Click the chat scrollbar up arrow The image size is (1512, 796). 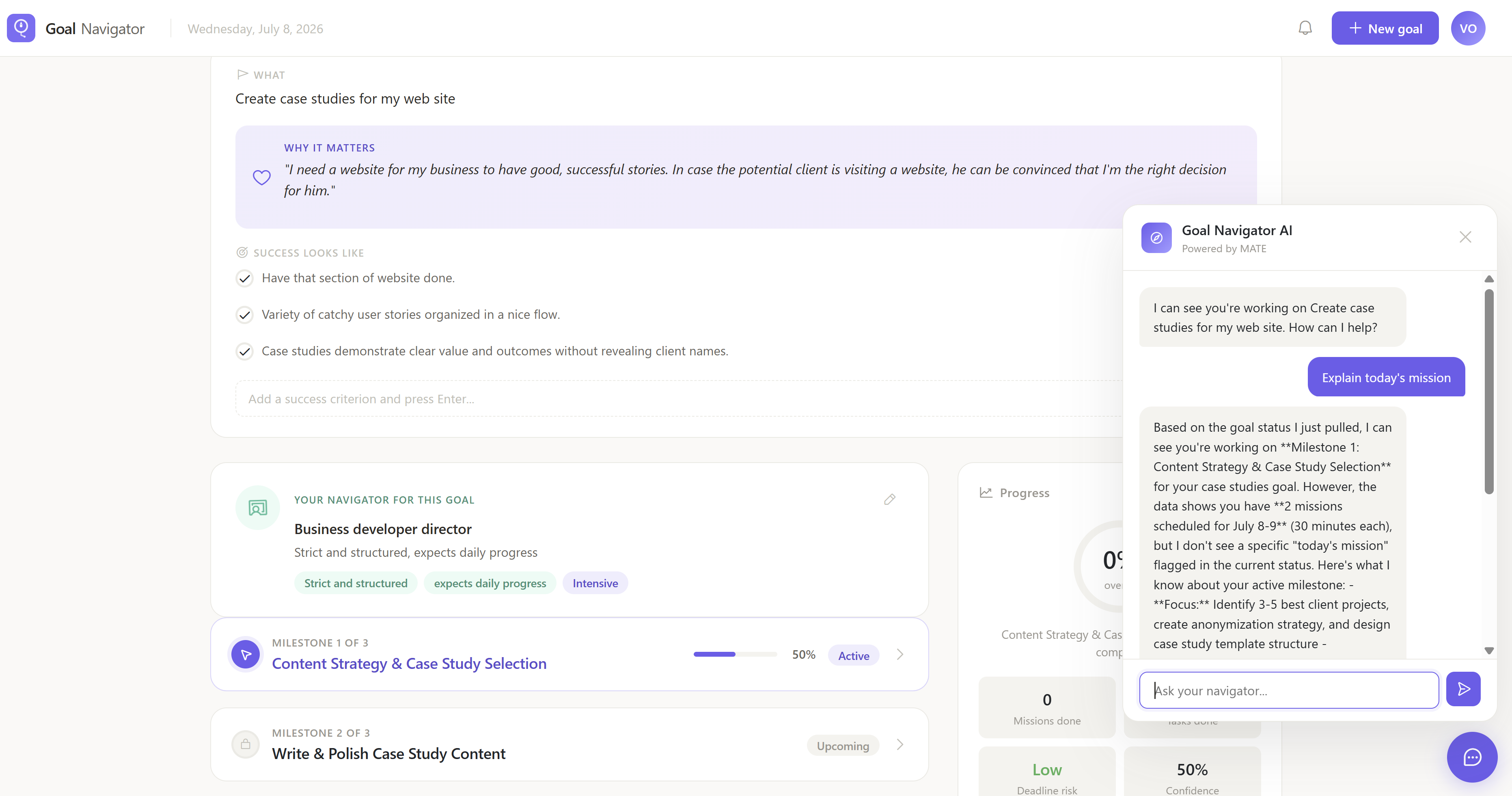pyautogui.click(x=1488, y=279)
